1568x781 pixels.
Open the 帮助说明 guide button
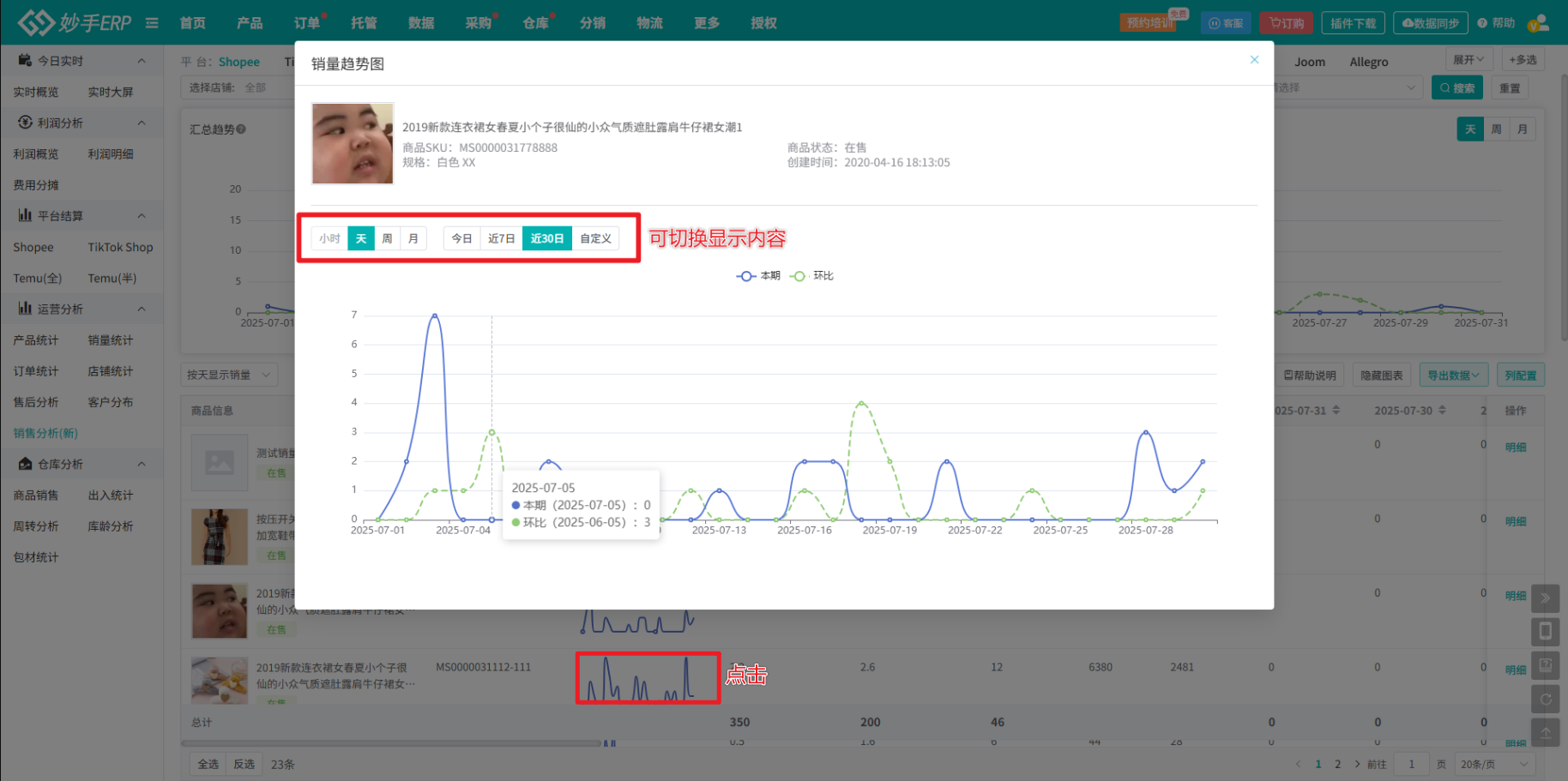(1310, 375)
